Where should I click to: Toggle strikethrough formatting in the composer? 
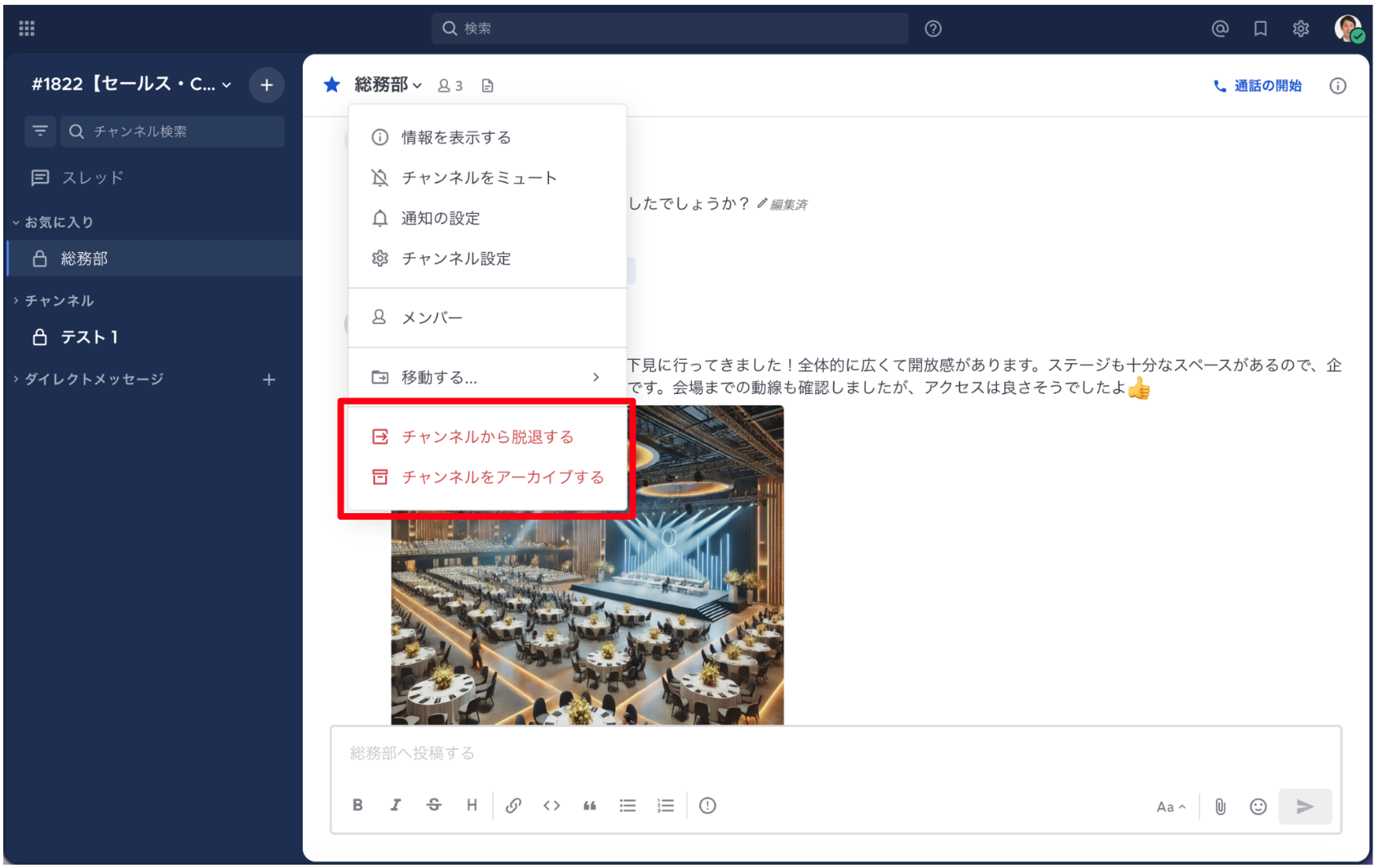tap(434, 806)
